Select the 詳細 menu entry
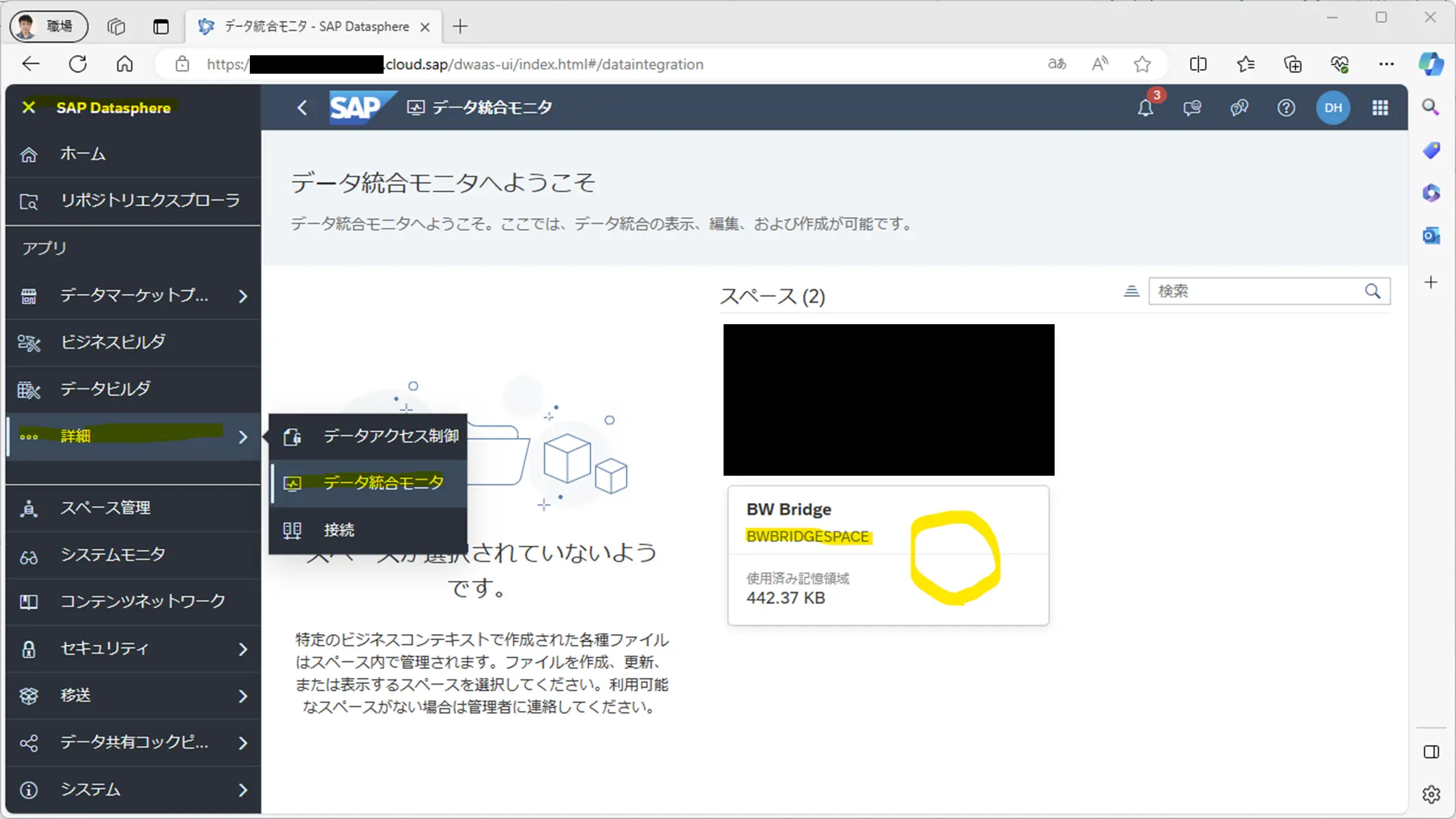This screenshot has height=819, width=1456. click(133, 436)
